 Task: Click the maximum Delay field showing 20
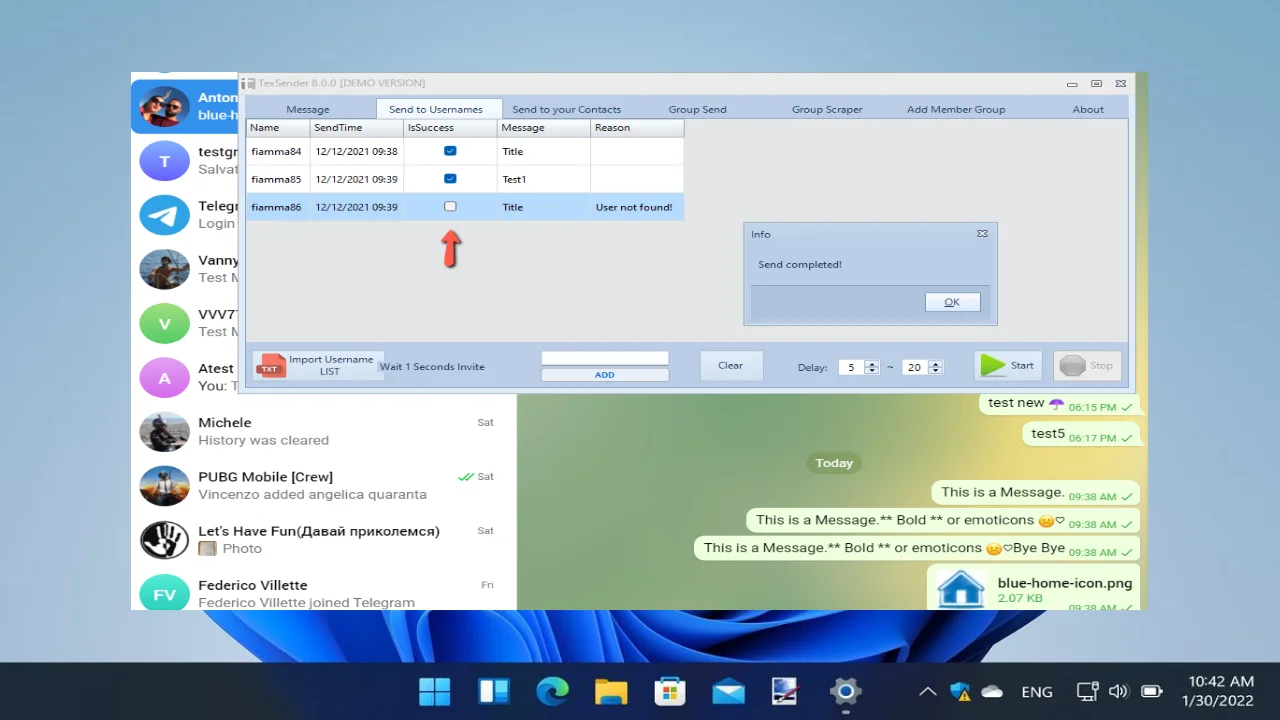[x=915, y=367]
